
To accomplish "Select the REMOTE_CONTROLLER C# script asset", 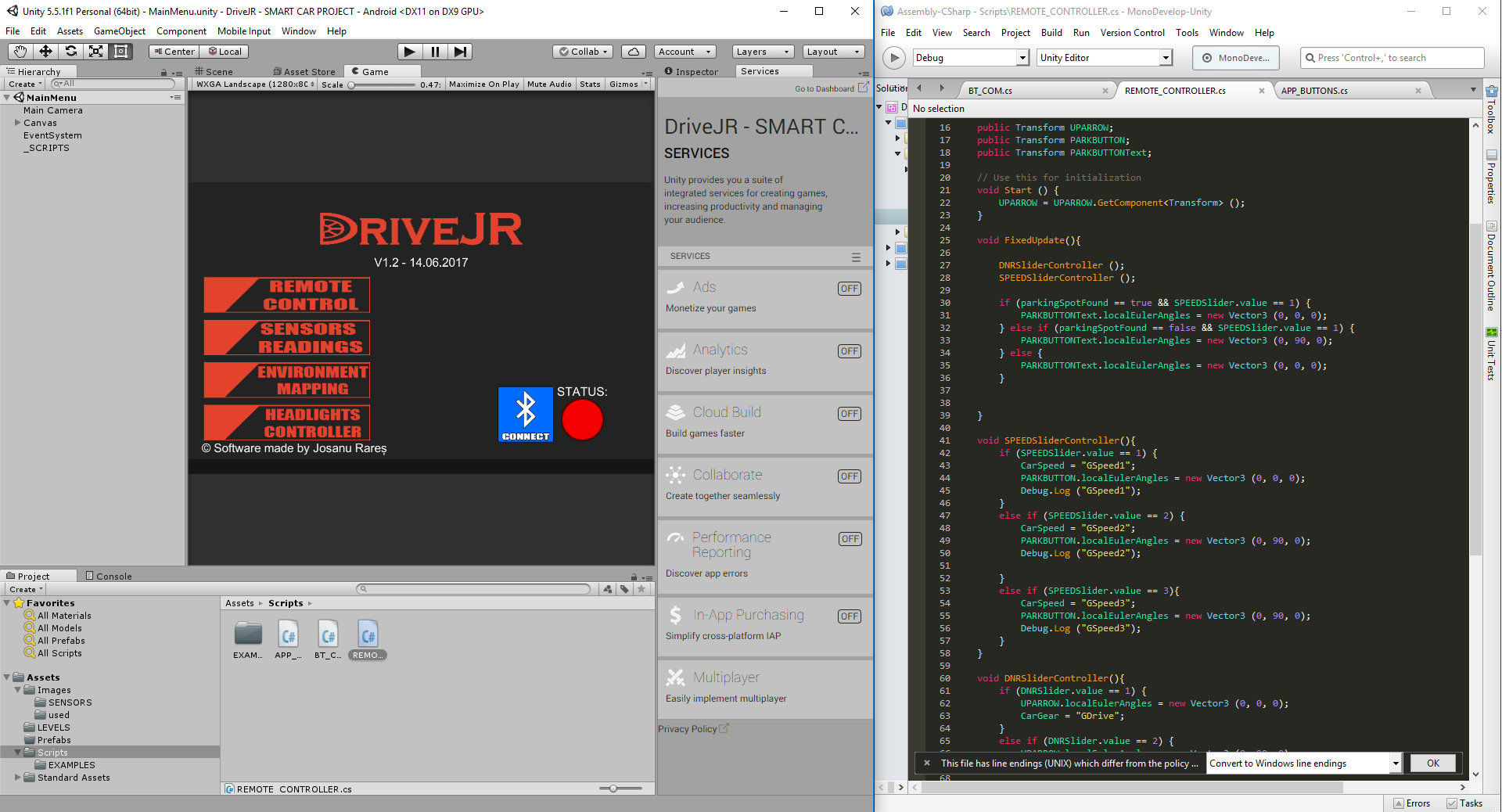I will [368, 640].
